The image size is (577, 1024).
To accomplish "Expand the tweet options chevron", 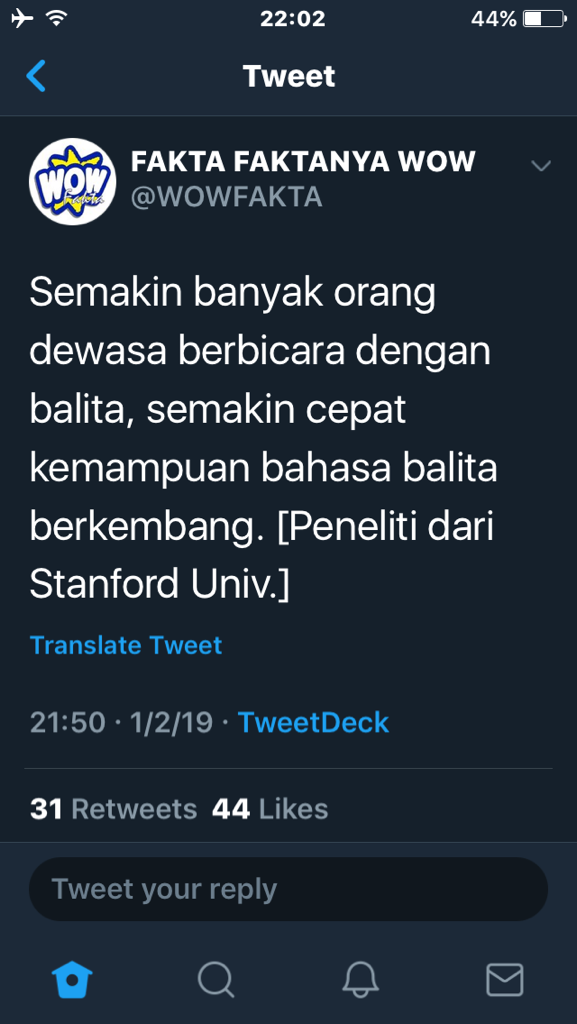I will (541, 166).
